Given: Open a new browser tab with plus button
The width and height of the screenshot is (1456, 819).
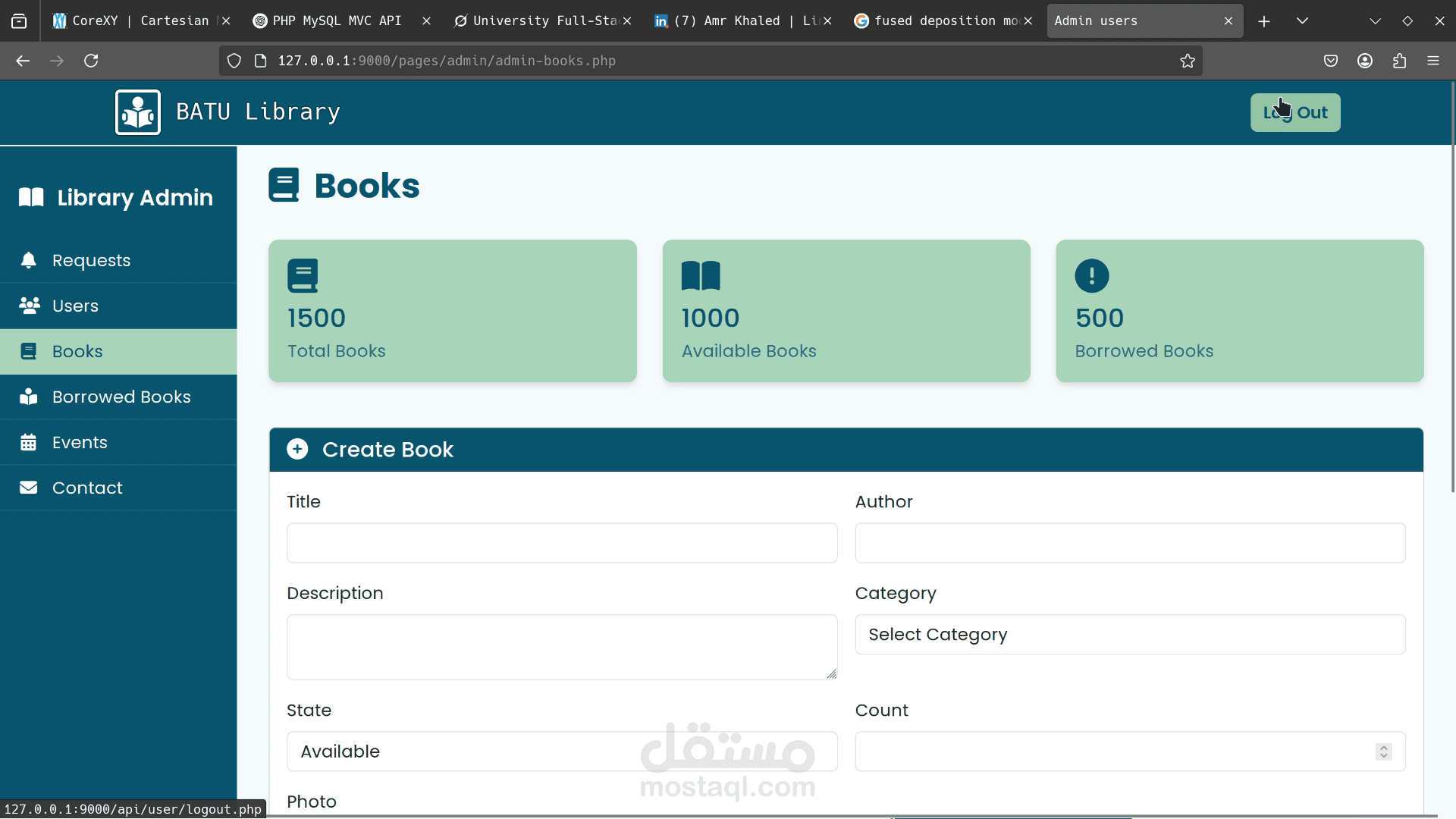Looking at the screenshot, I should (x=1264, y=21).
